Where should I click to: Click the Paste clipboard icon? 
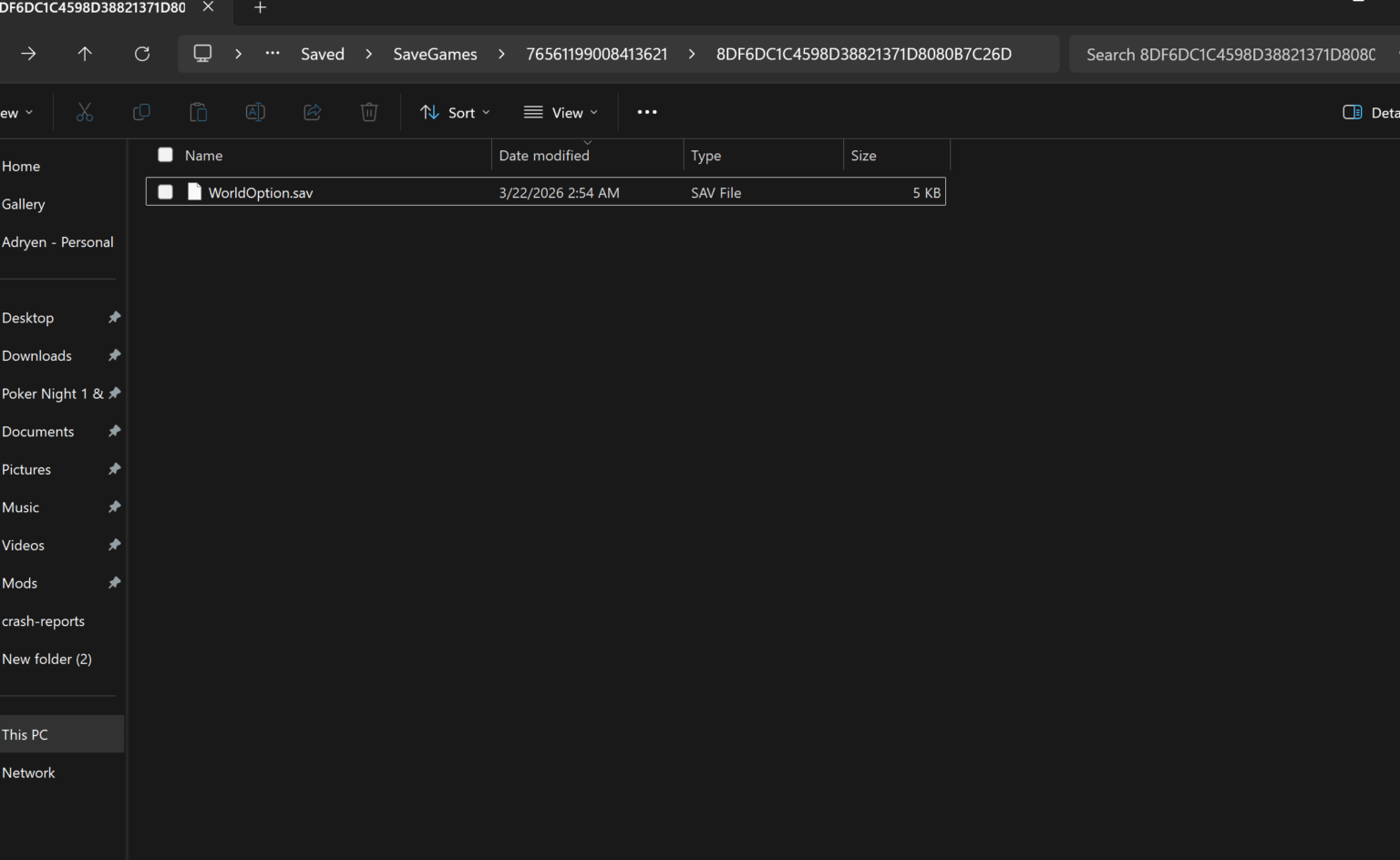click(198, 112)
